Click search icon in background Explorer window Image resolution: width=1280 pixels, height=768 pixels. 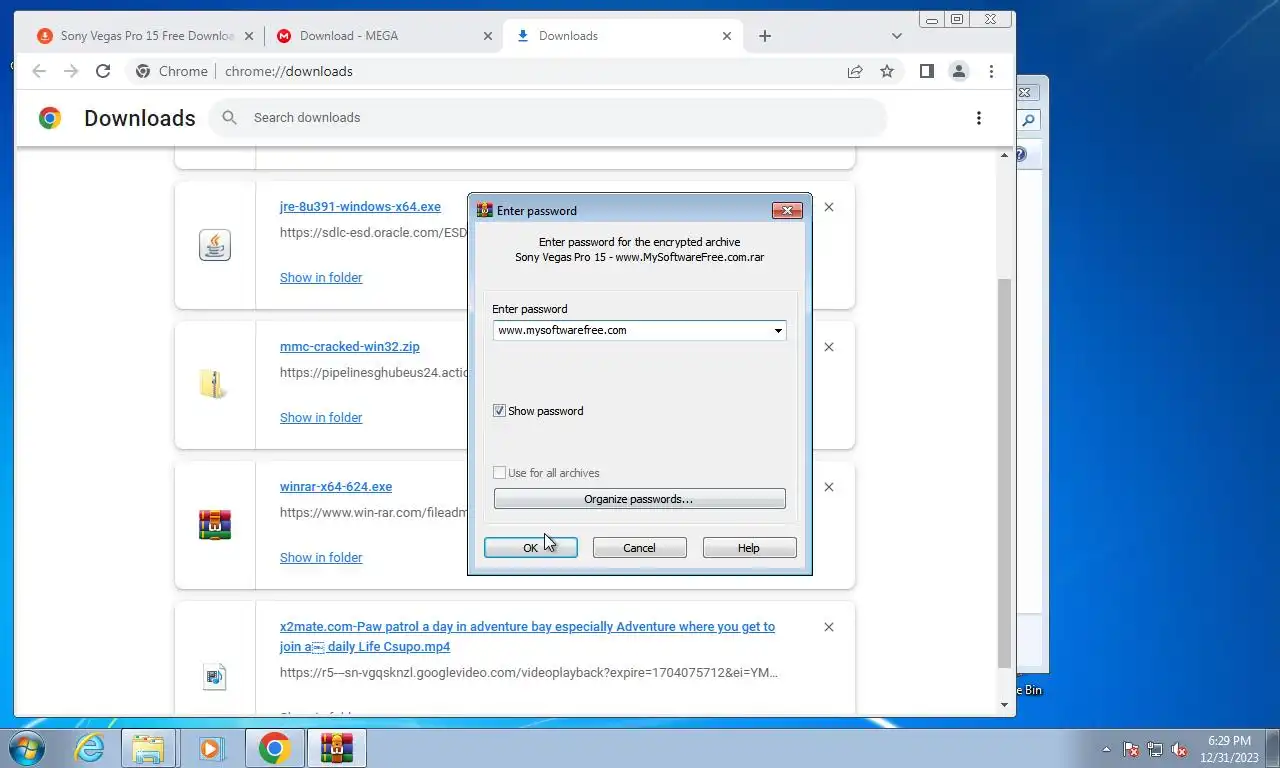coord(1029,121)
